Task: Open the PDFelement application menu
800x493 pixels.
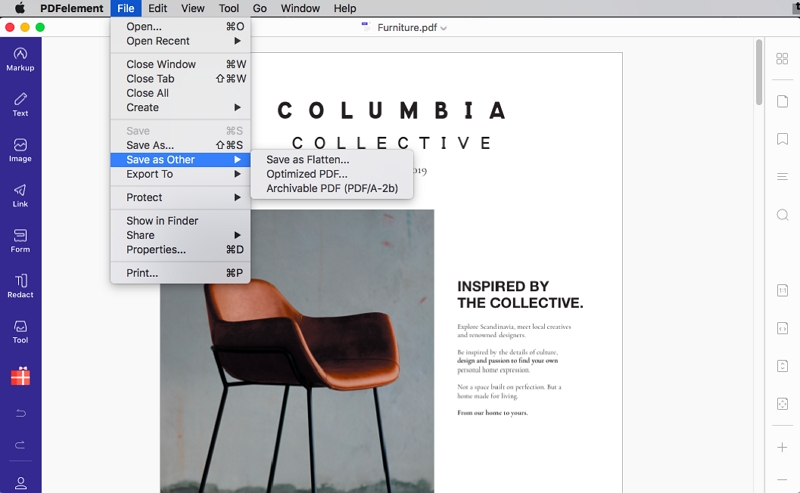Action: click(71, 8)
